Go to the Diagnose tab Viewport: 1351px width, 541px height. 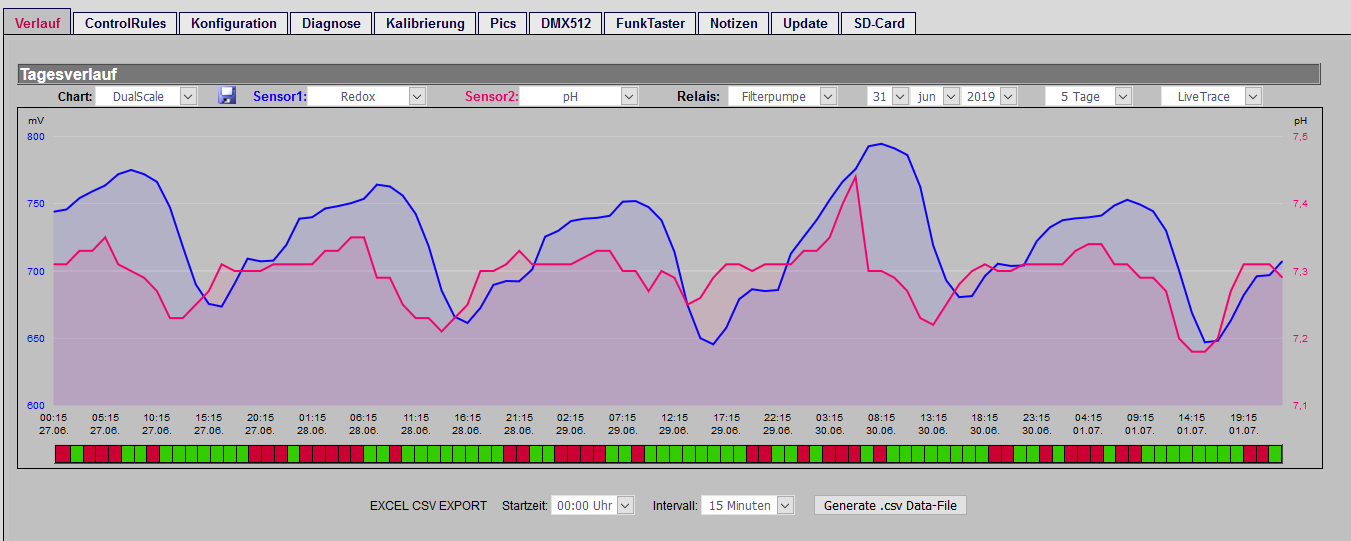[x=331, y=23]
